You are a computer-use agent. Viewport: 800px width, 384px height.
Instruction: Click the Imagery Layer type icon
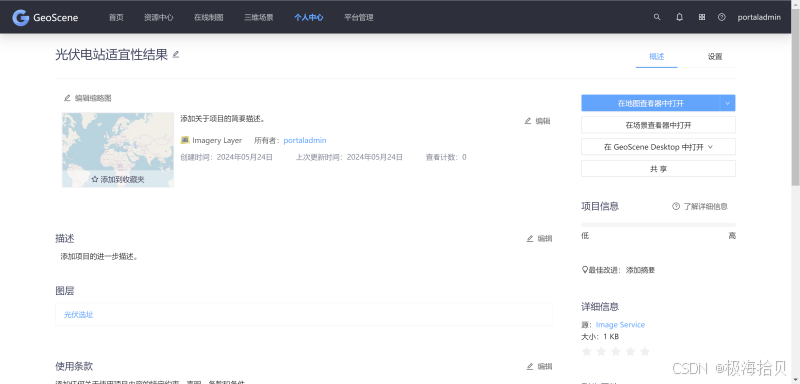(185, 140)
